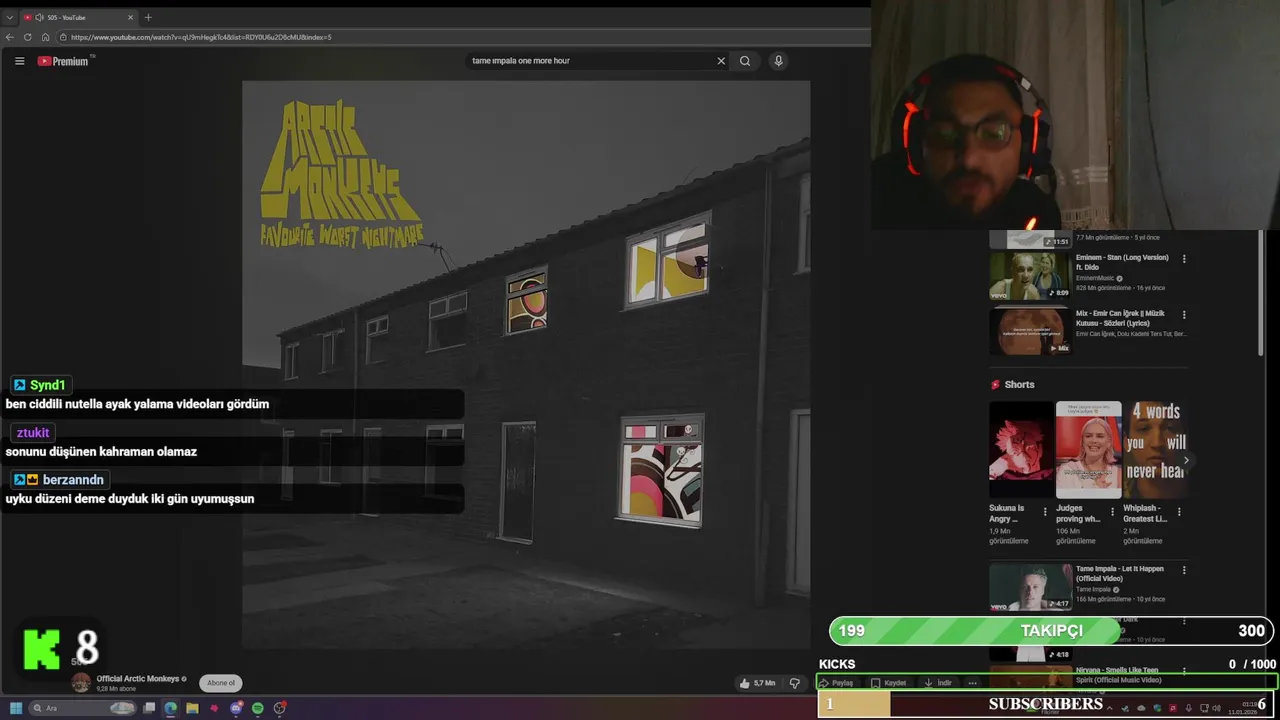
Task: Open more options for Emir Can İğrek mix
Action: [x=1184, y=314]
